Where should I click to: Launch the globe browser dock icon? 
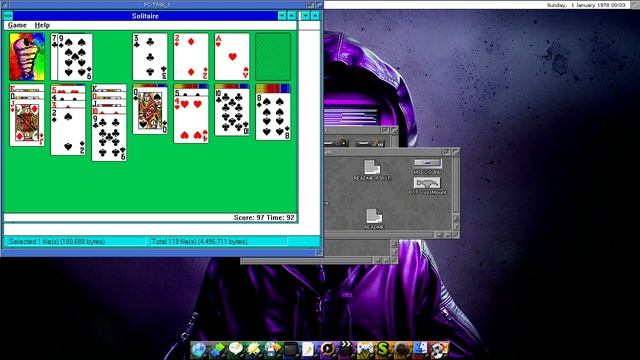point(199,350)
